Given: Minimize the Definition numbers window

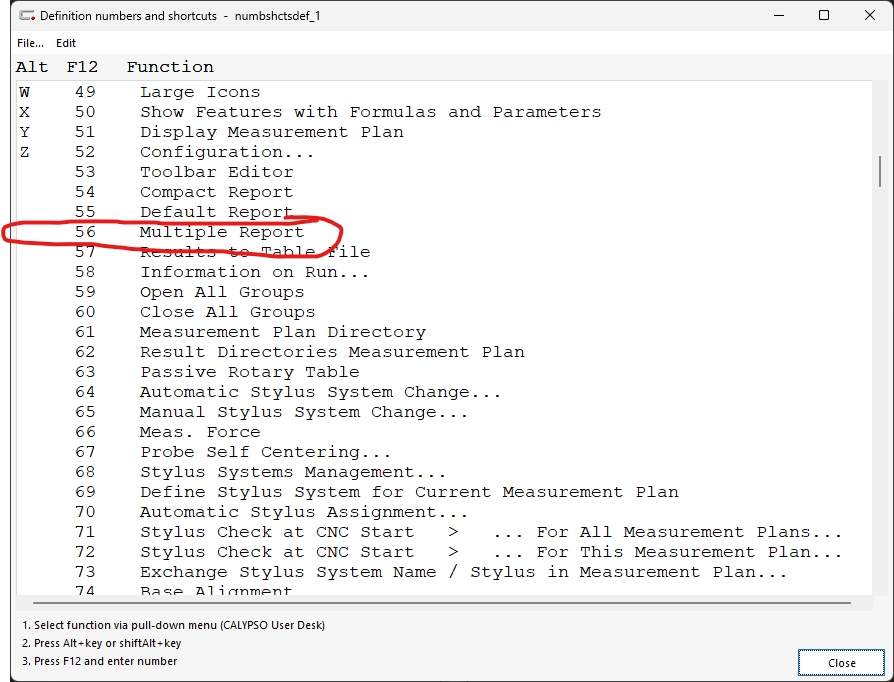Looking at the screenshot, I should click(x=776, y=16).
